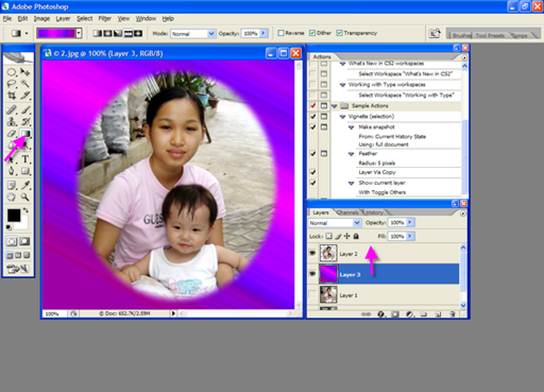Select the Horizontal Type tool

tap(25, 159)
